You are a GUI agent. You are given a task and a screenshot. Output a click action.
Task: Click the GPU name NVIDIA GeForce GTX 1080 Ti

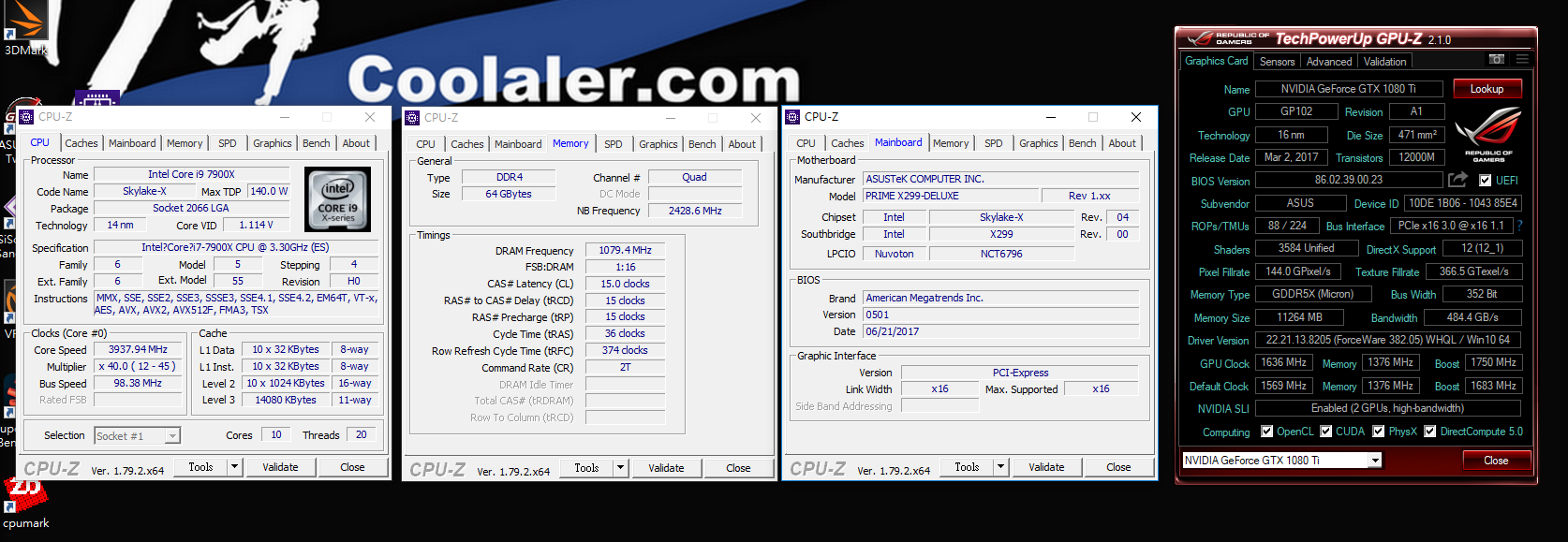click(1349, 89)
